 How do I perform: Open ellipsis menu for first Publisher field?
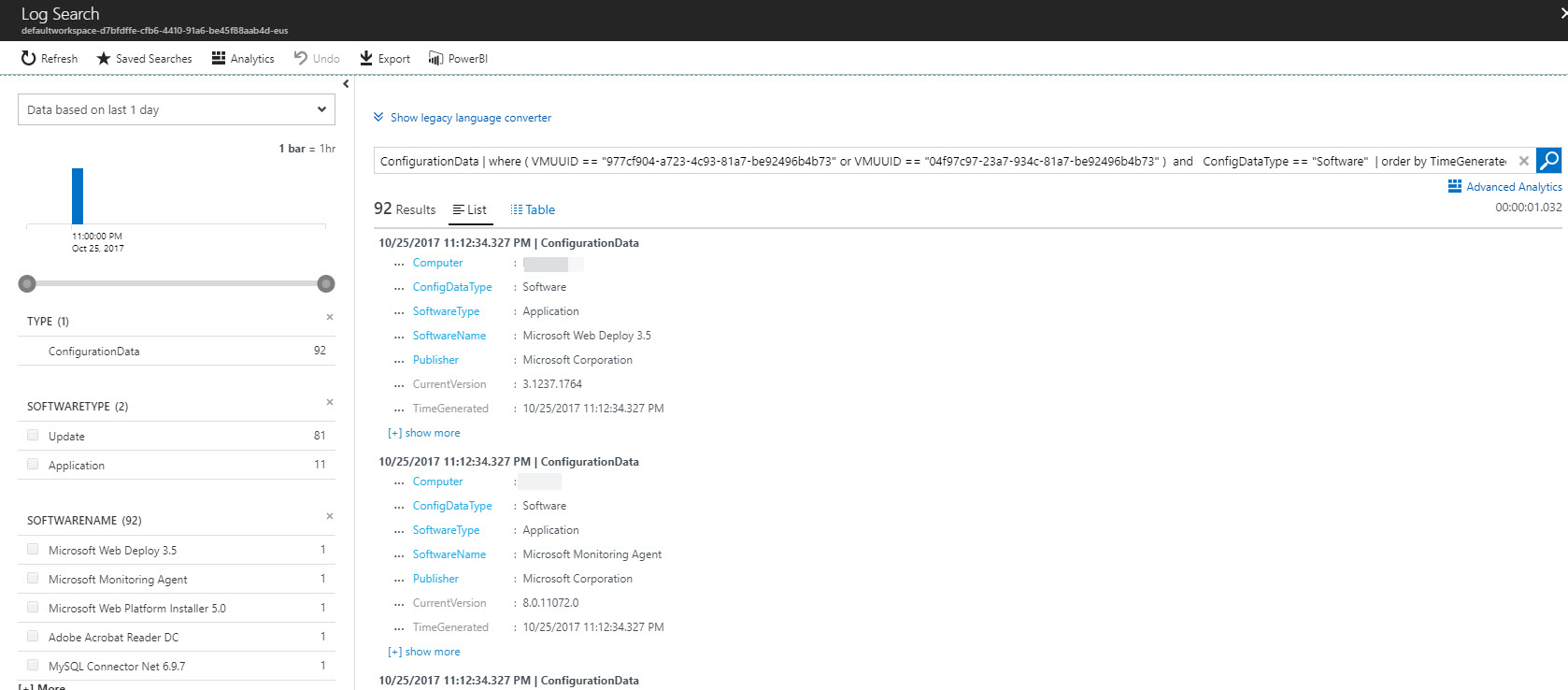click(399, 361)
